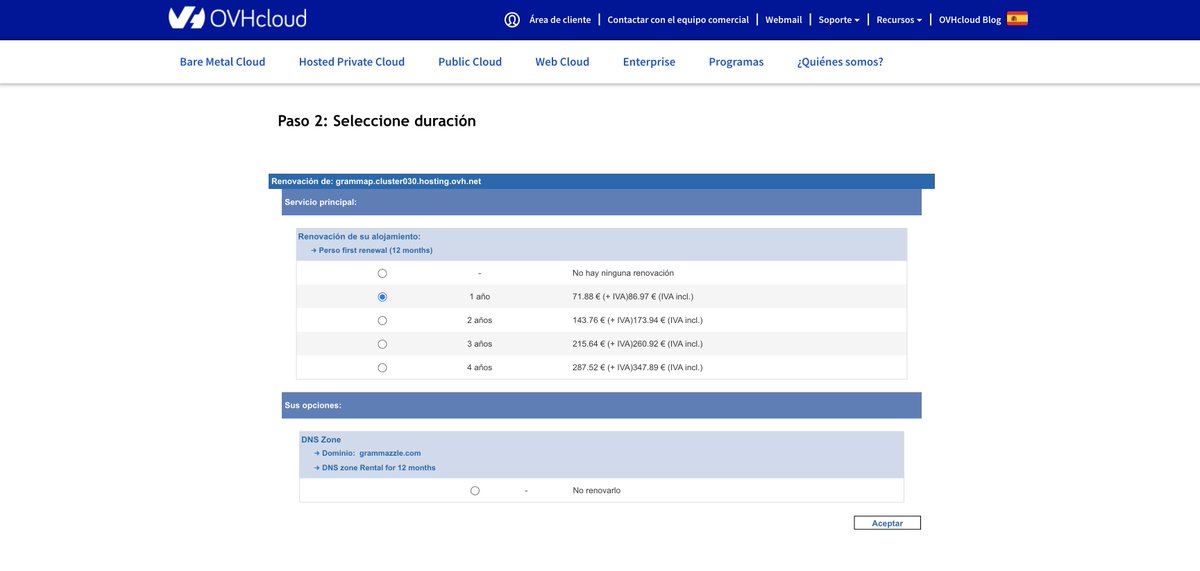Click the '1 año' duration label
Viewport: 1200px width, 571px height.
[480, 297]
